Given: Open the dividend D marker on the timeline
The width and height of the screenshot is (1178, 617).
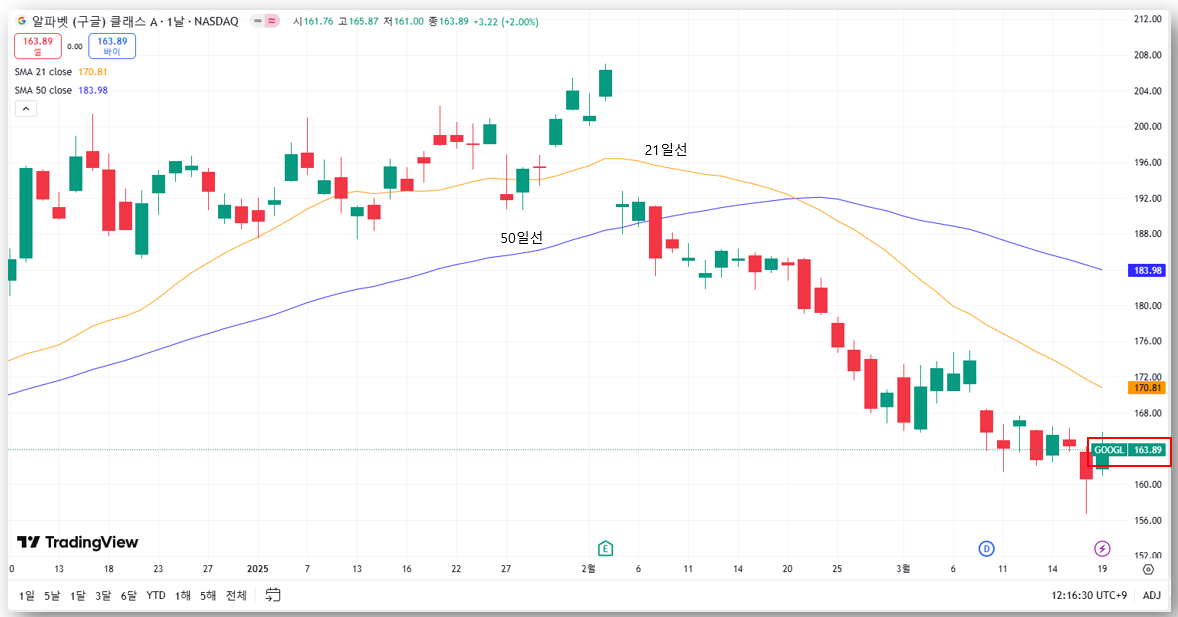Looking at the screenshot, I should point(986,549).
